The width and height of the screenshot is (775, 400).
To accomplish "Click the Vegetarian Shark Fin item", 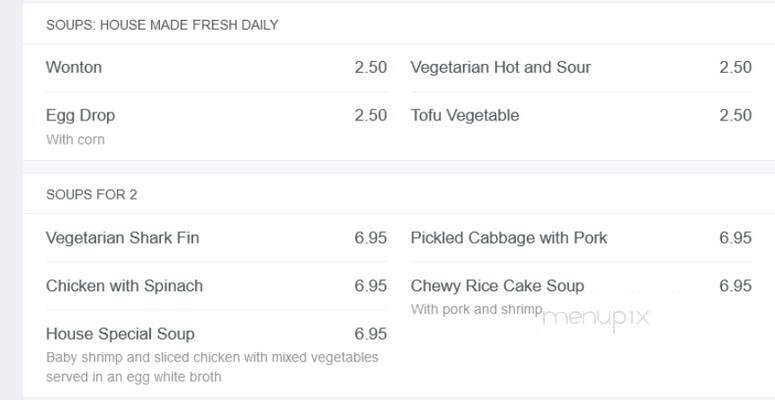I will [x=122, y=238].
